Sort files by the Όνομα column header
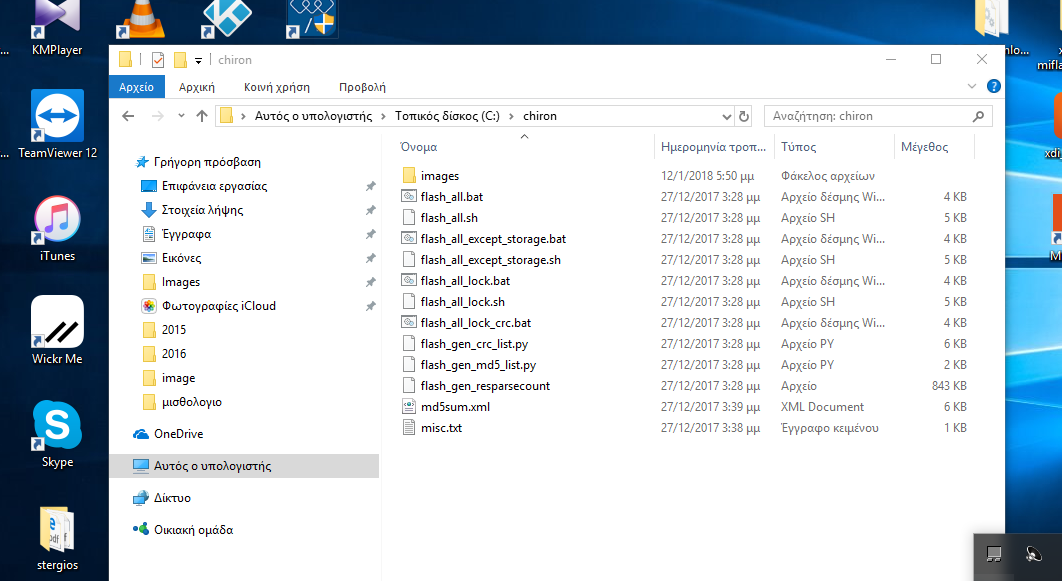The height and width of the screenshot is (581, 1062). tap(418, 146)
